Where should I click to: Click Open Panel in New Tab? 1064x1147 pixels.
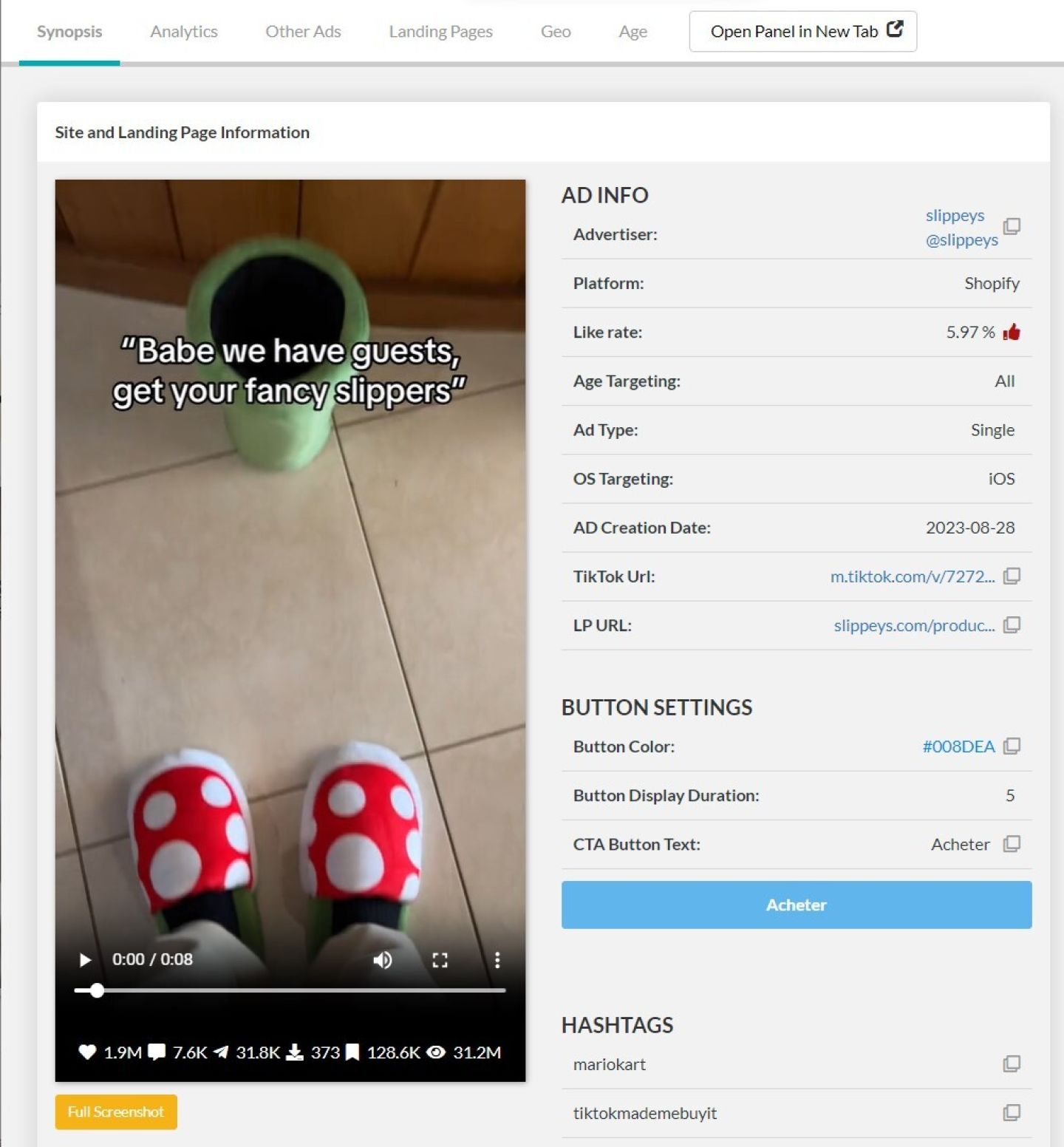[802, 32]
